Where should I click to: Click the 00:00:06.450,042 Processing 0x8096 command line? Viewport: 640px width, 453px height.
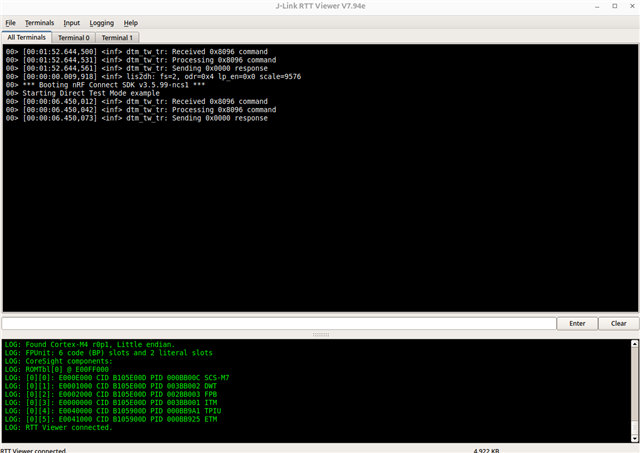pyautogui.click(x=141, y=110)
